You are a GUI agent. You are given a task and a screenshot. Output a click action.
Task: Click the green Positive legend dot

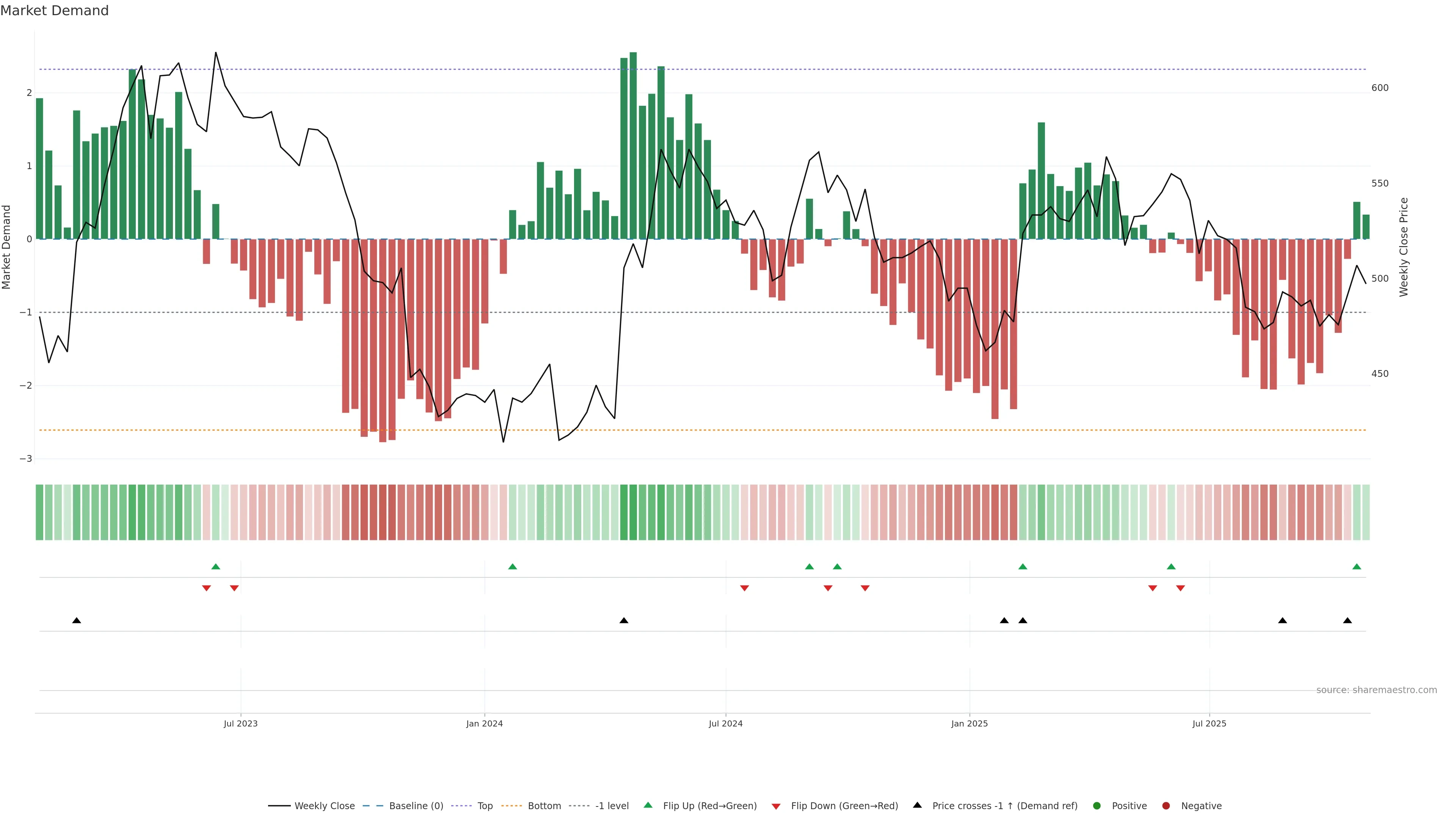click(1097, 805)
